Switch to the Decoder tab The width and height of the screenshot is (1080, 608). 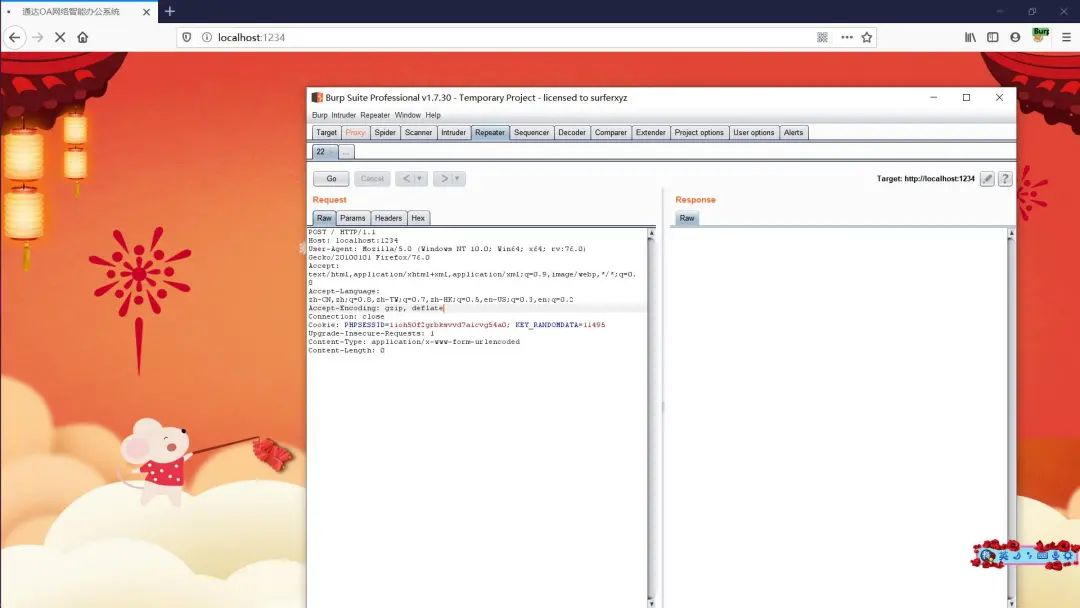(x=572, y=131)
